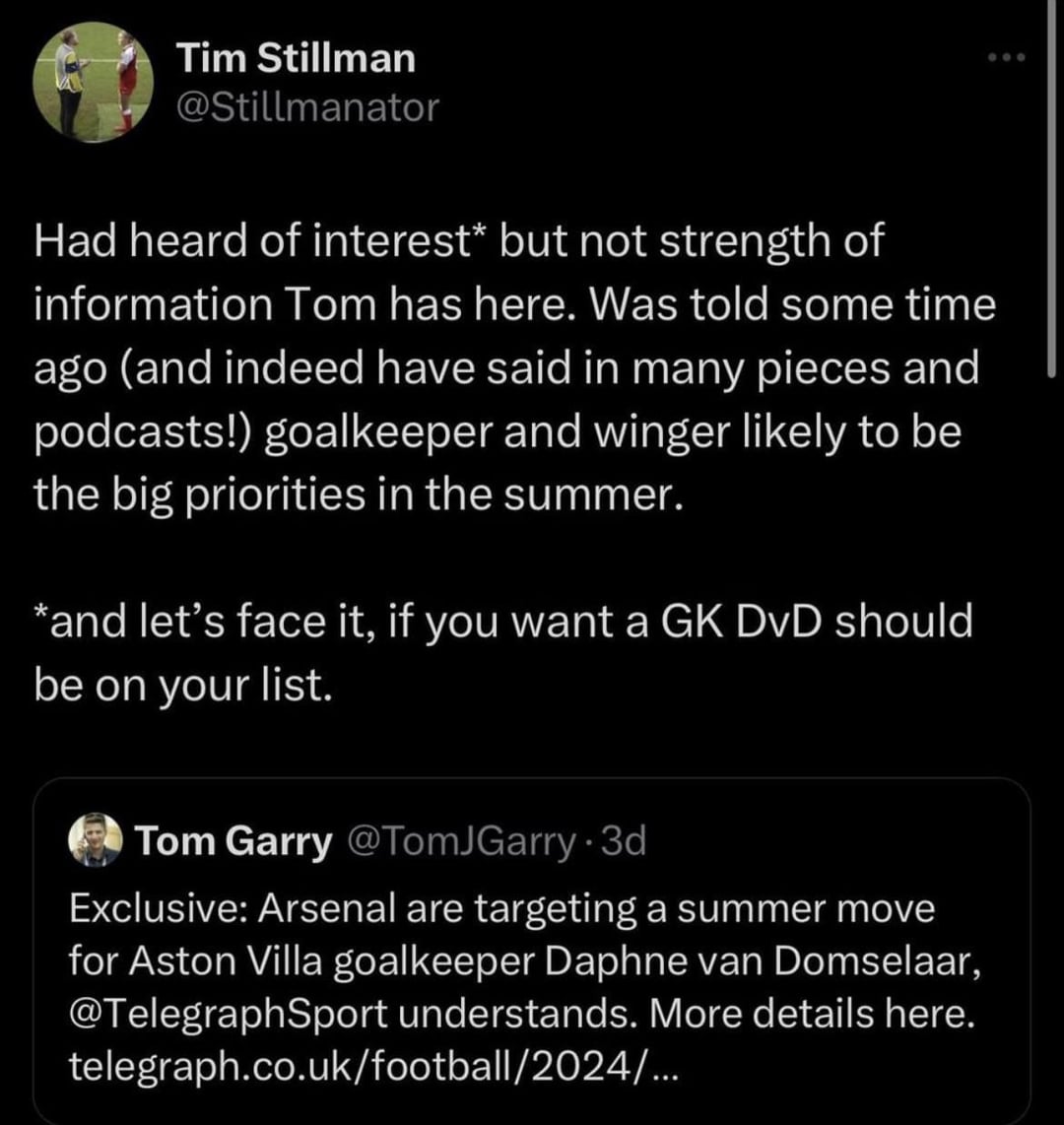
Task: Click Tom Garry's small profile avatar
Action: [94, 840]
